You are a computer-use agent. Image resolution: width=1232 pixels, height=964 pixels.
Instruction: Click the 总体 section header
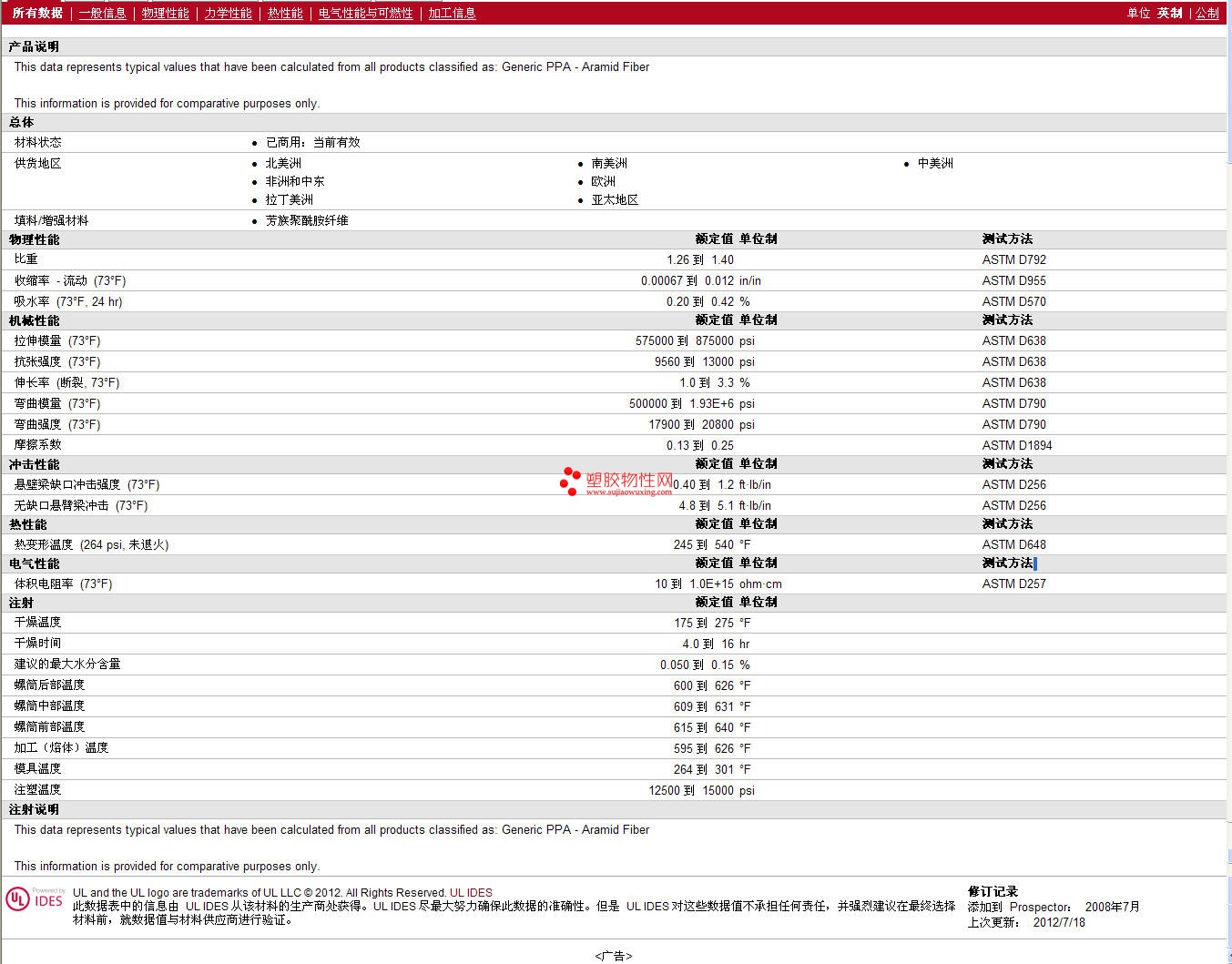pos(22,122)
